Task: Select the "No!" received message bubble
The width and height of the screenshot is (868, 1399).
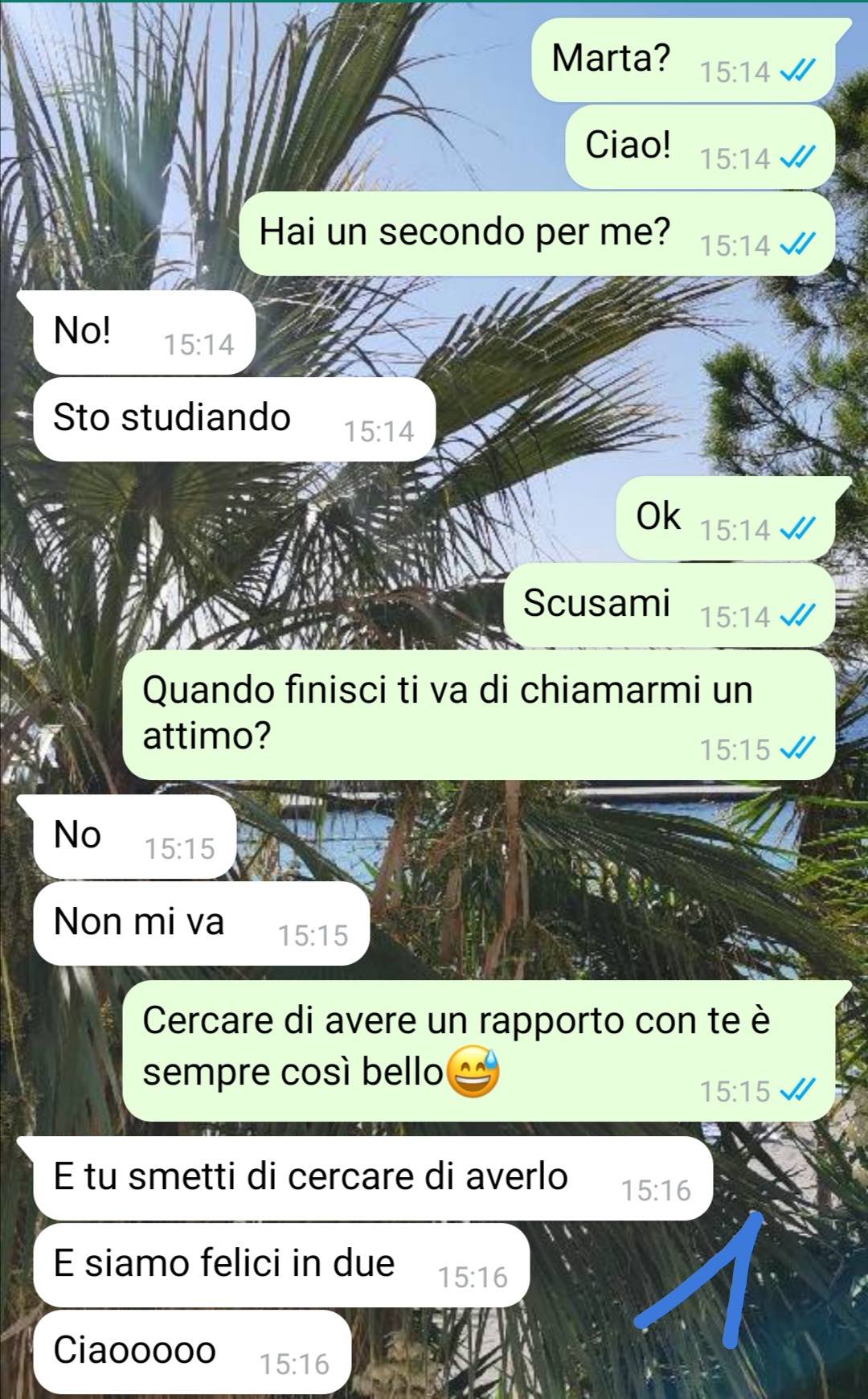Action: 143,332
